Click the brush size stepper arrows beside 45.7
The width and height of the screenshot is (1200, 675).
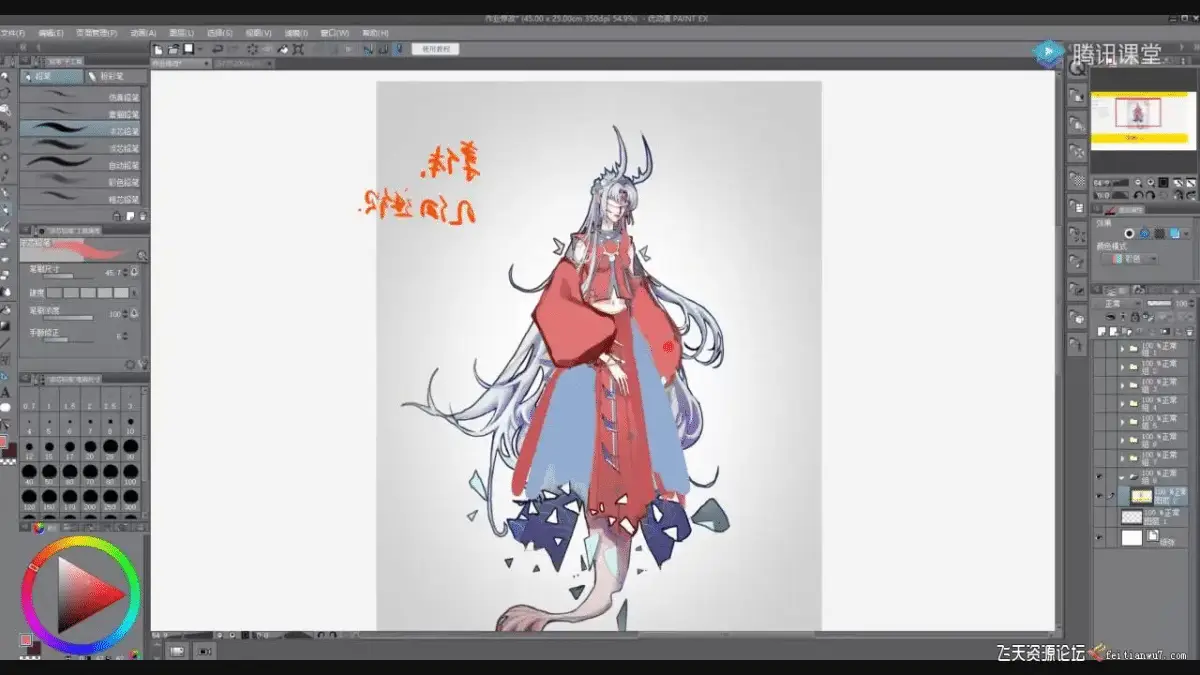tap(126, 272)
